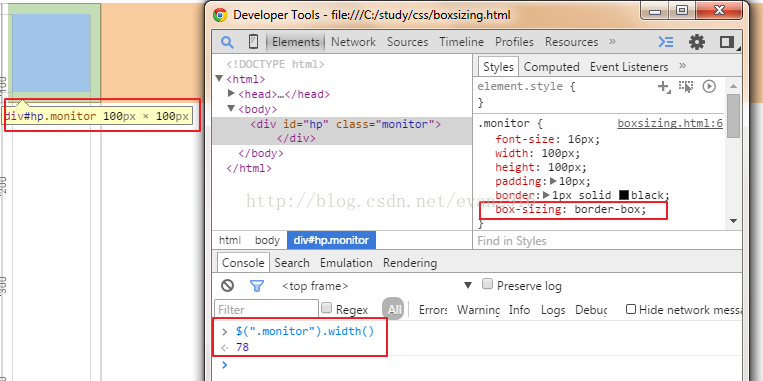Show more sidebar tabs chevron
This screenshot has width=763, height=381.
[x=682, y=66]
